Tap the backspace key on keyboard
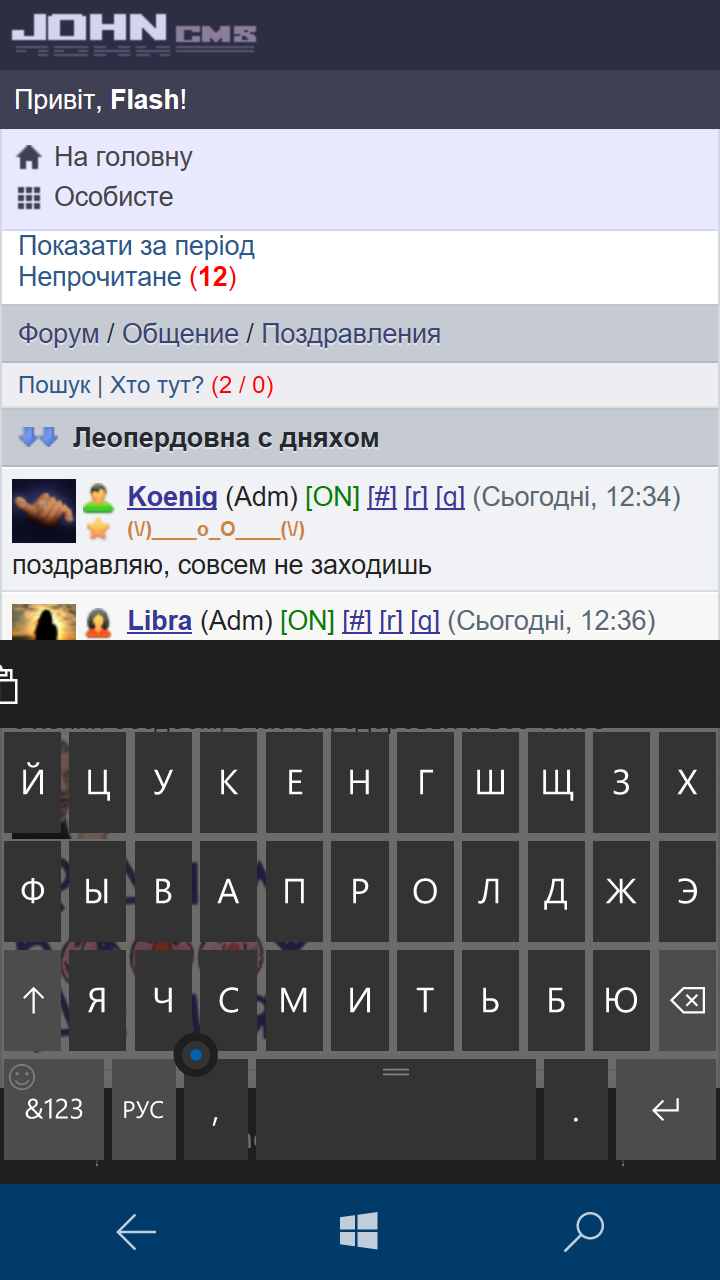This screenshot has width=720, height=1280. pos(687,1000)
